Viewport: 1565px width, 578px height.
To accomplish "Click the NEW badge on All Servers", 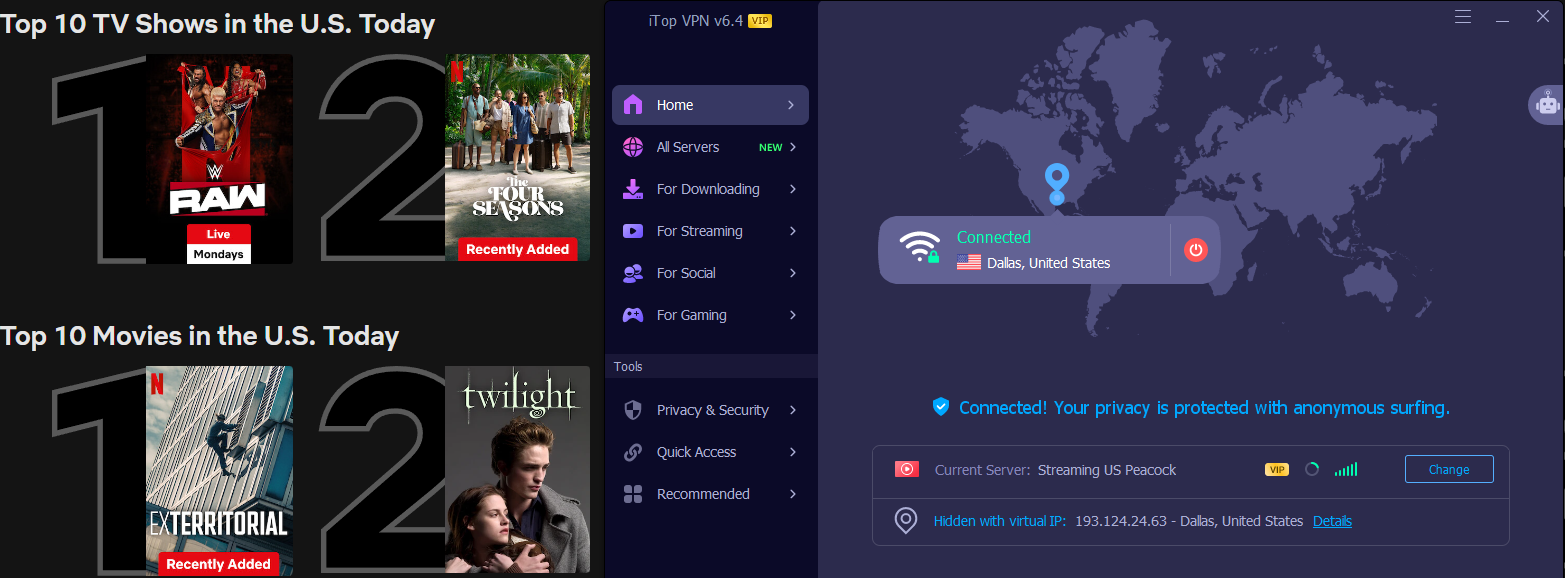I will (771, 148).
